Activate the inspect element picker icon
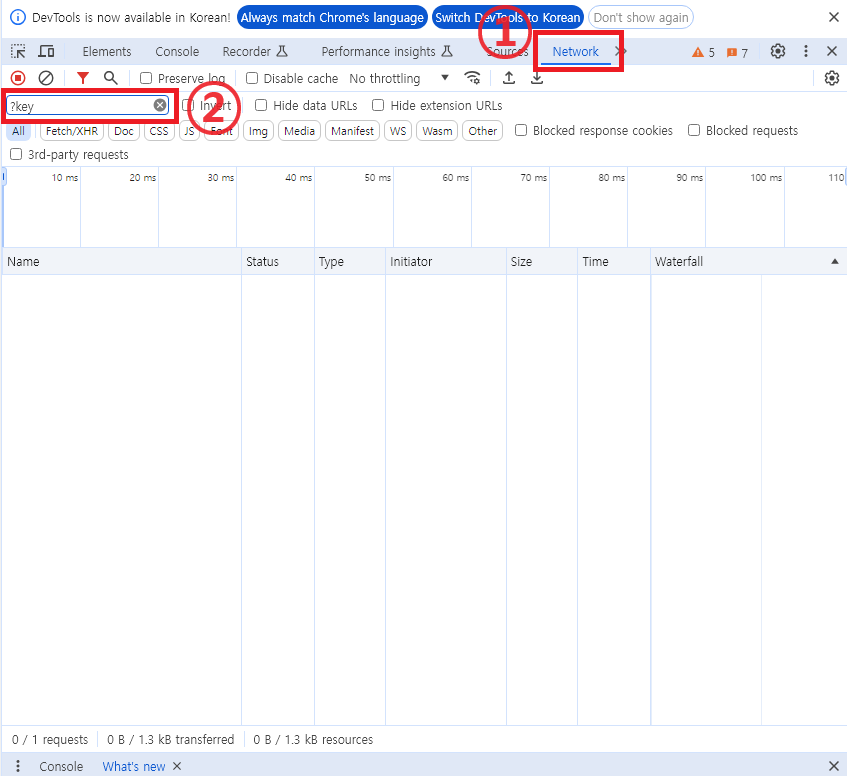 [x=18, y=51]
